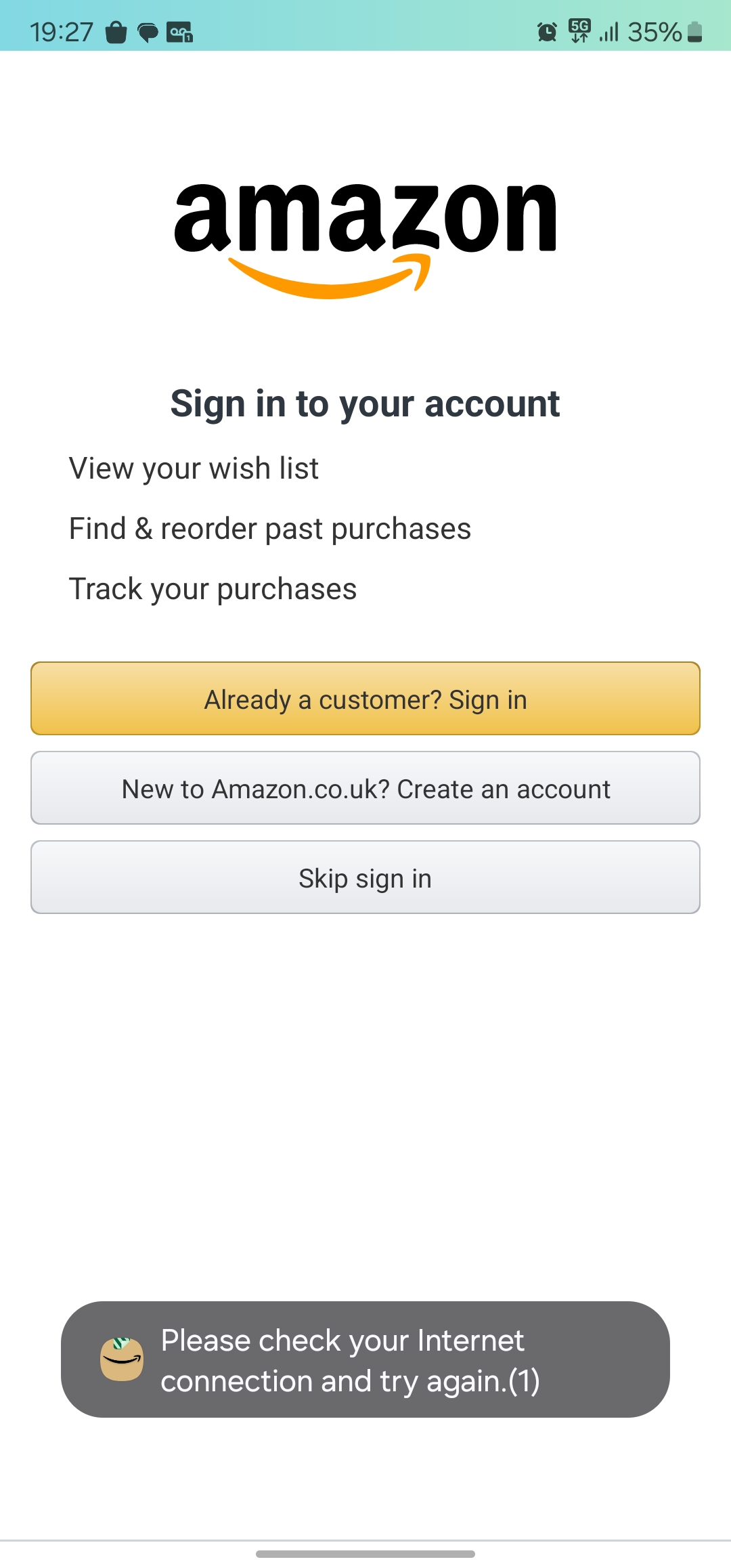Tap the Internet connection error toast message
The image size is (731, 1568).
349,1360
